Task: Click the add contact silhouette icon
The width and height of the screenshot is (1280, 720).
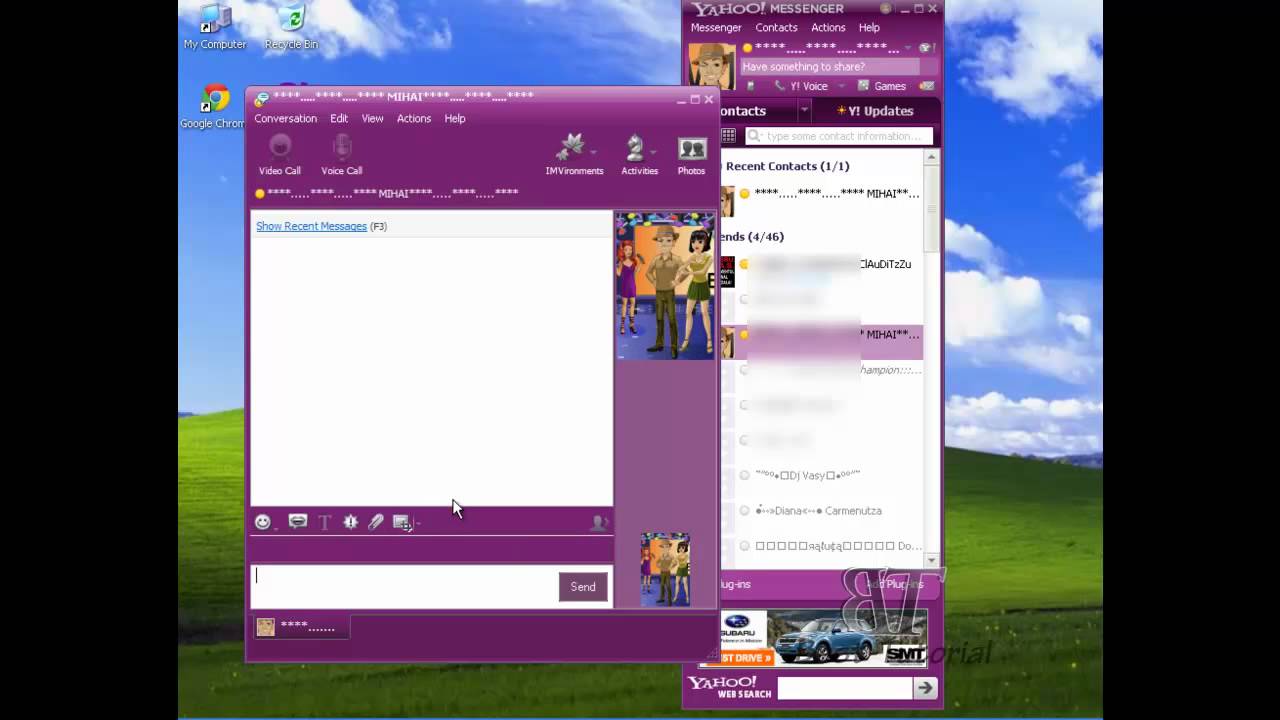Action: [598, 522]
